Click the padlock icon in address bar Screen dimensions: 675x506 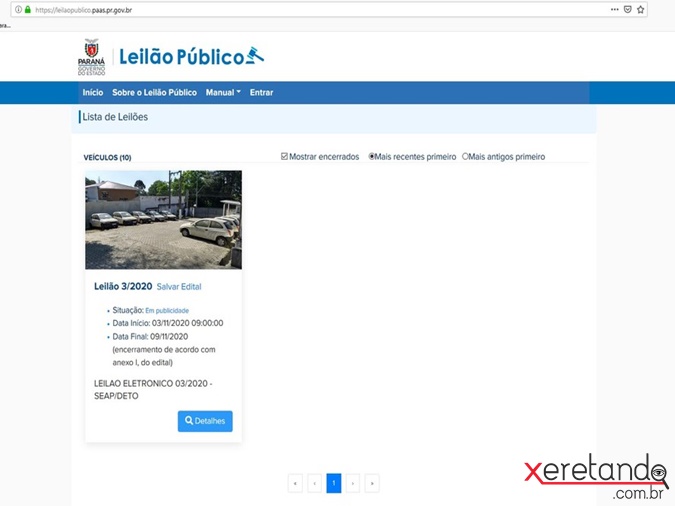[x=28, y=10]
